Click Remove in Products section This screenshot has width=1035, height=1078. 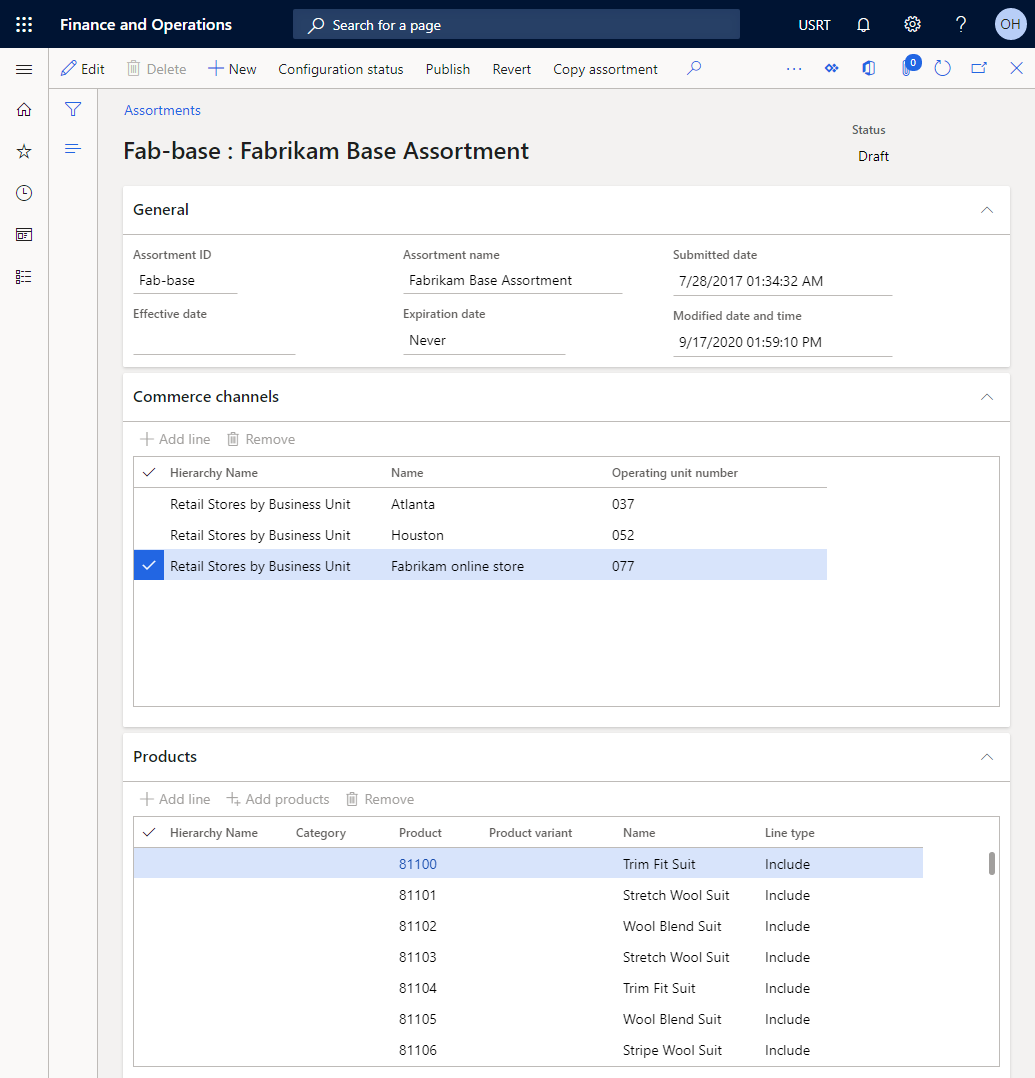[380, 800]
